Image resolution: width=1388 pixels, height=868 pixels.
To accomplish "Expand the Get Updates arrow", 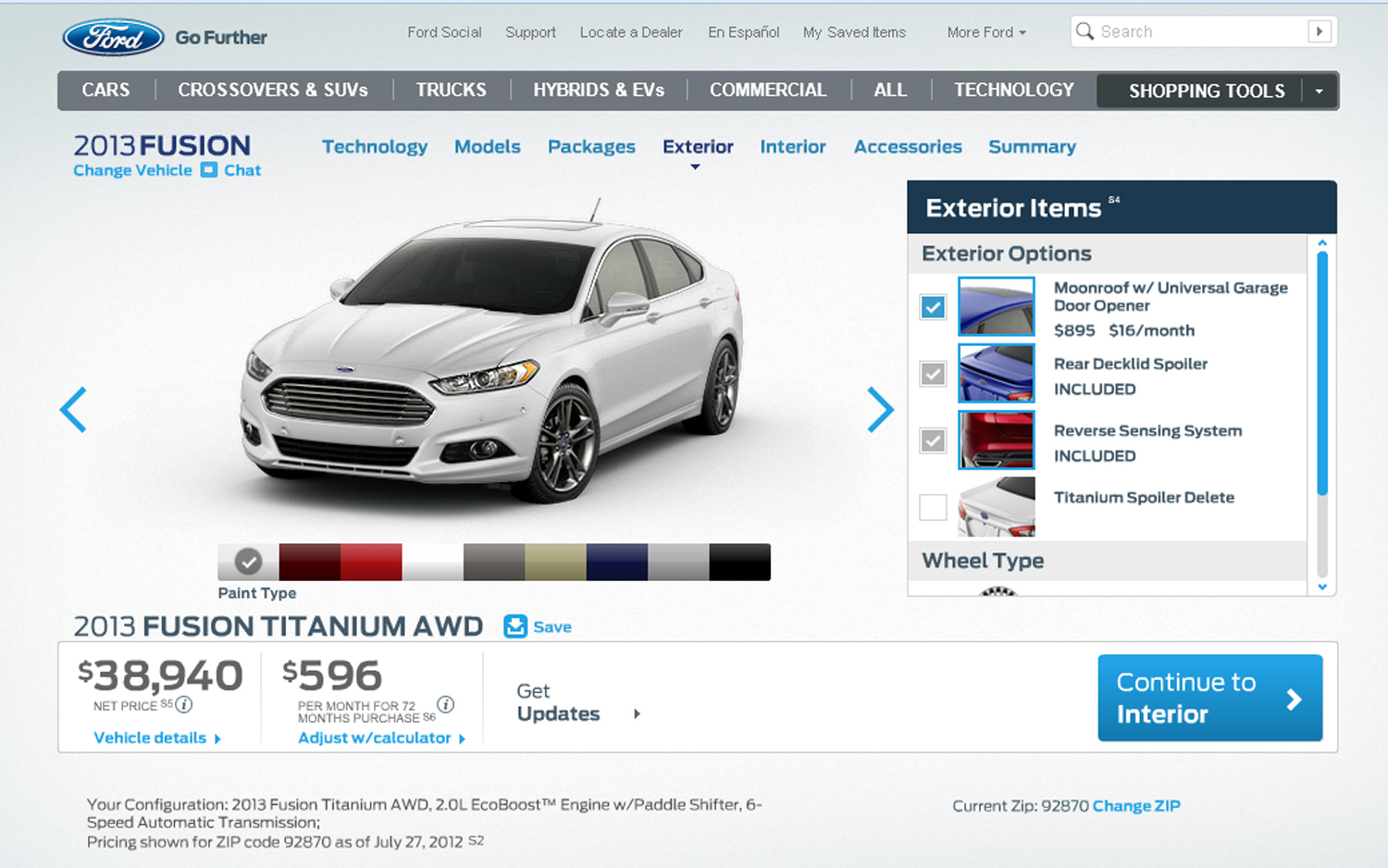I will (x=637, y=713).
